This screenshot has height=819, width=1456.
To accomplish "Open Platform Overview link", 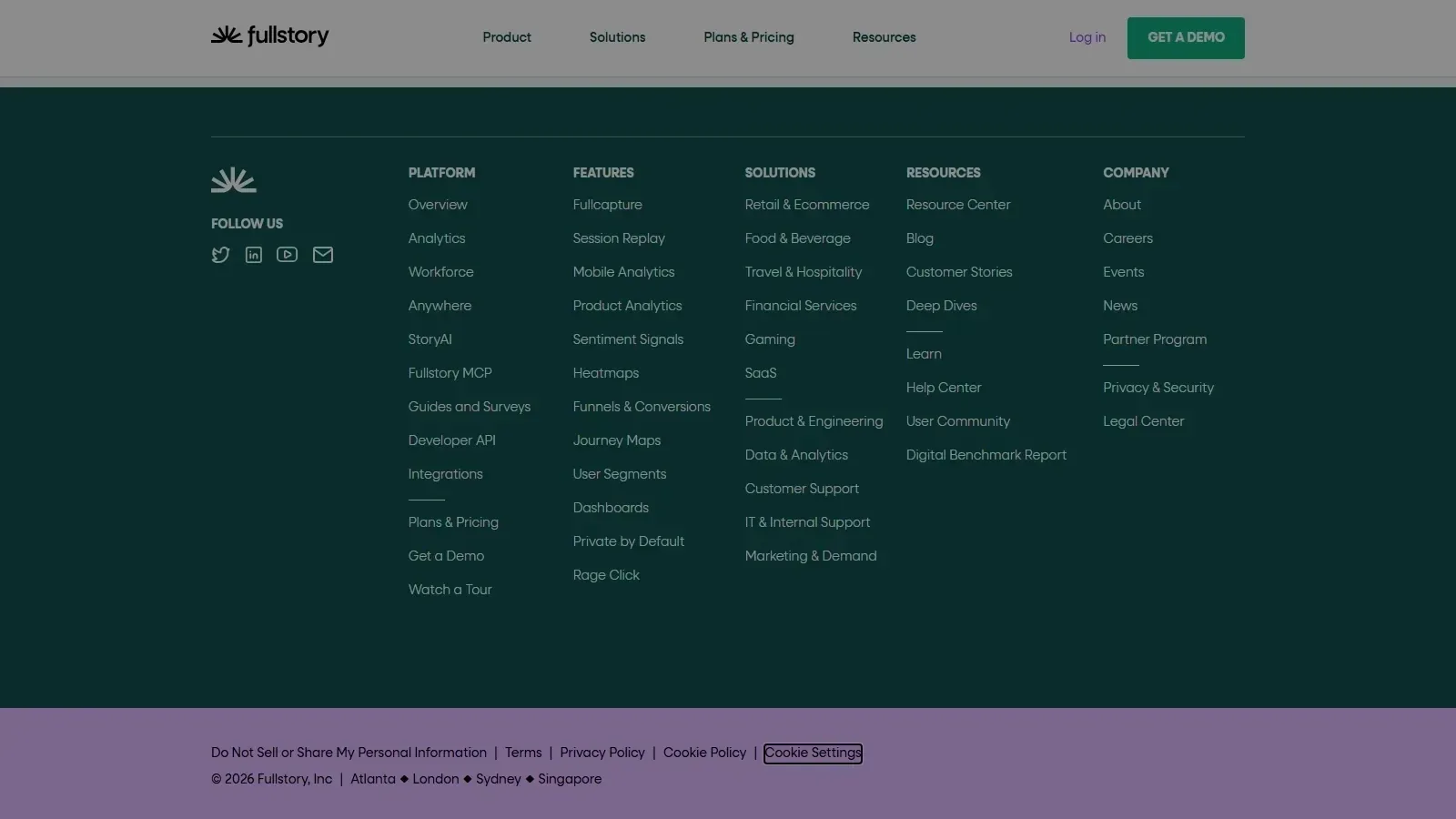I will tap(438, 205).
